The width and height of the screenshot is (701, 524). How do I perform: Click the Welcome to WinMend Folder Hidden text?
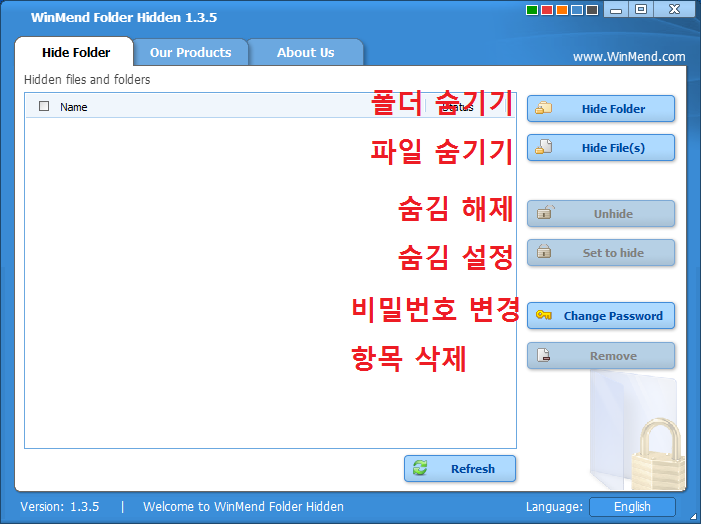click(x=243, y=507)
